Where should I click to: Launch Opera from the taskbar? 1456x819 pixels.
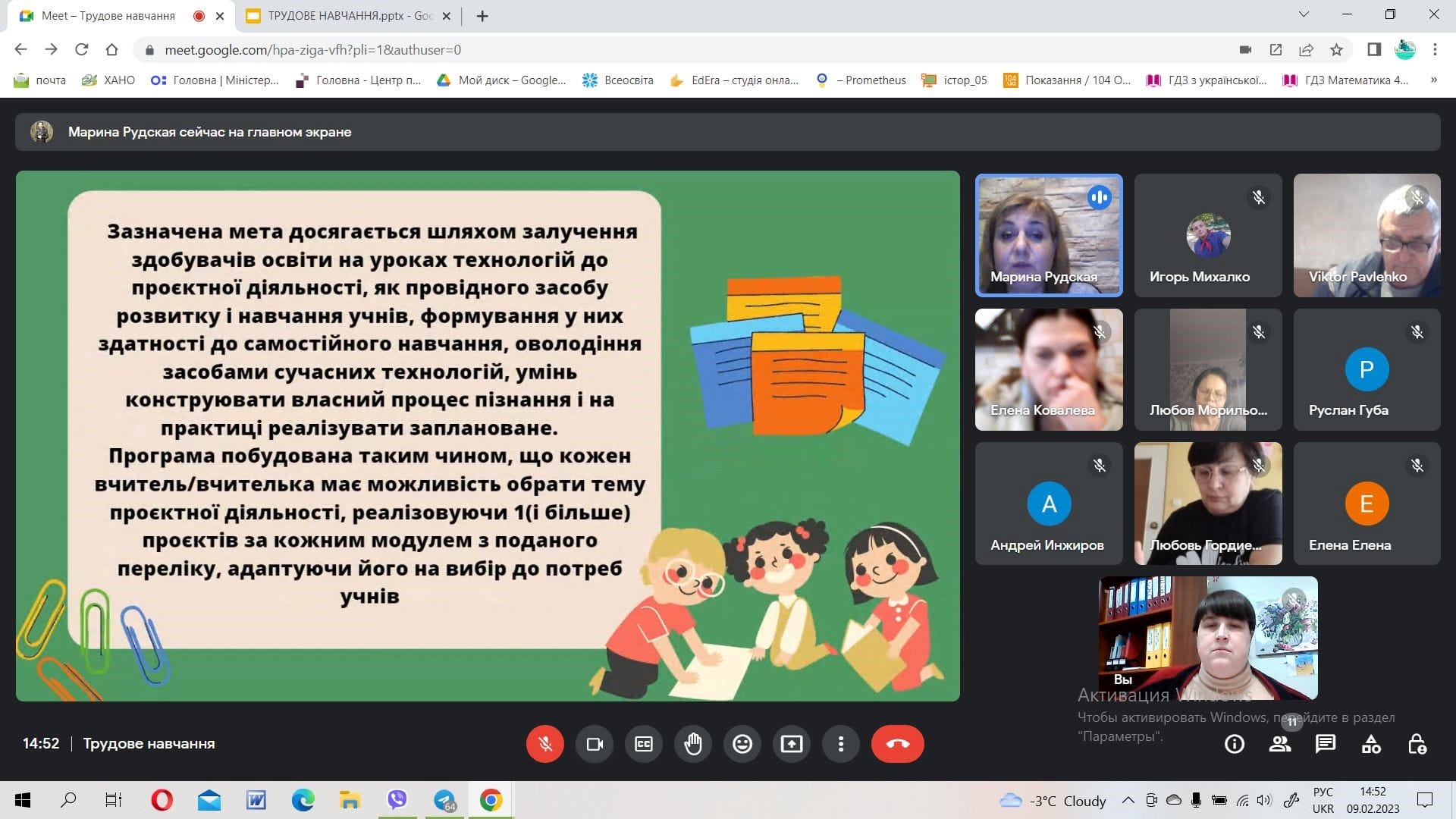[162, 800]
